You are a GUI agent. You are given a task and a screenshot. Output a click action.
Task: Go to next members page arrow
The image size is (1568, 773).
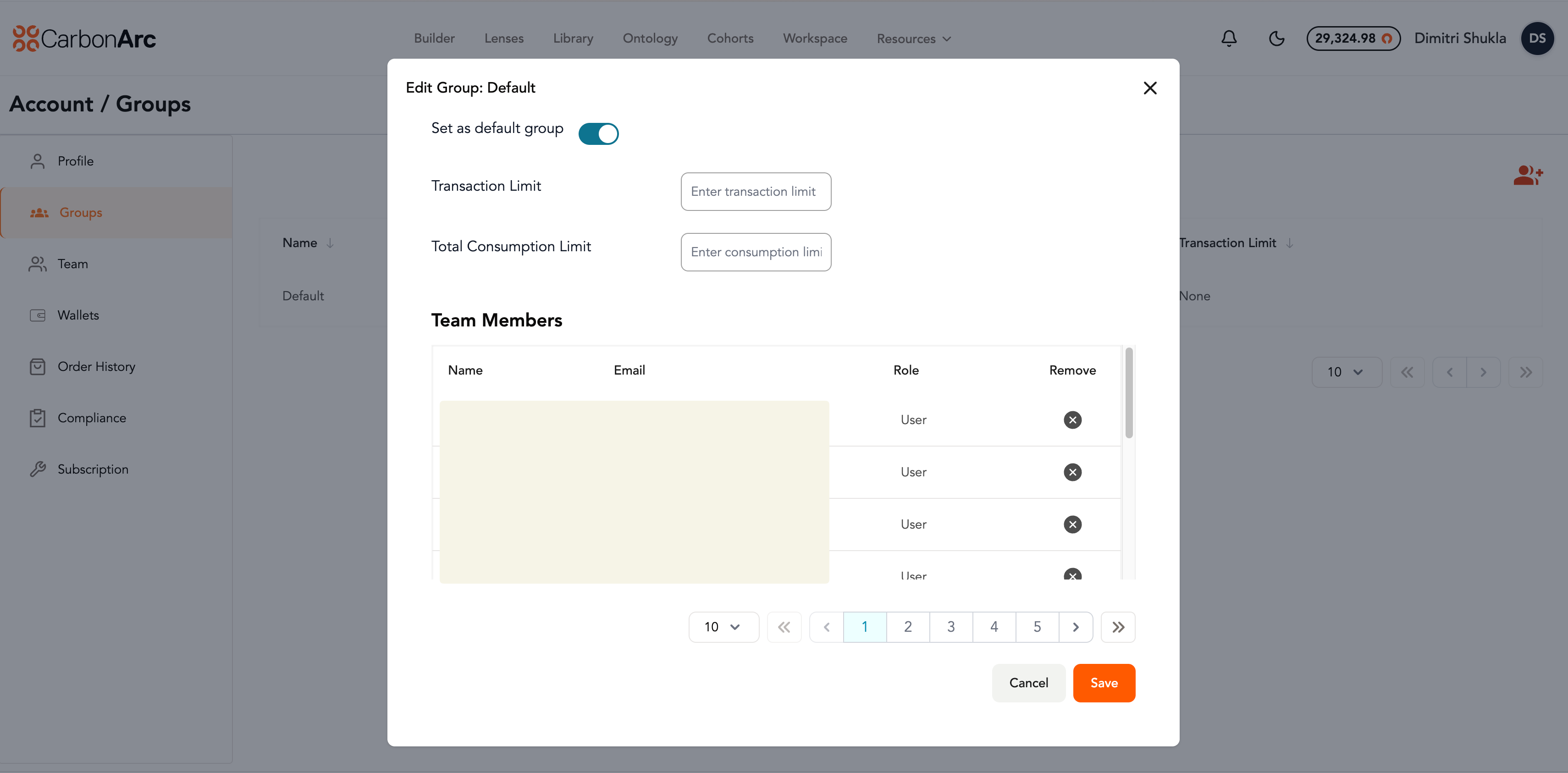tap(1076, 627)
